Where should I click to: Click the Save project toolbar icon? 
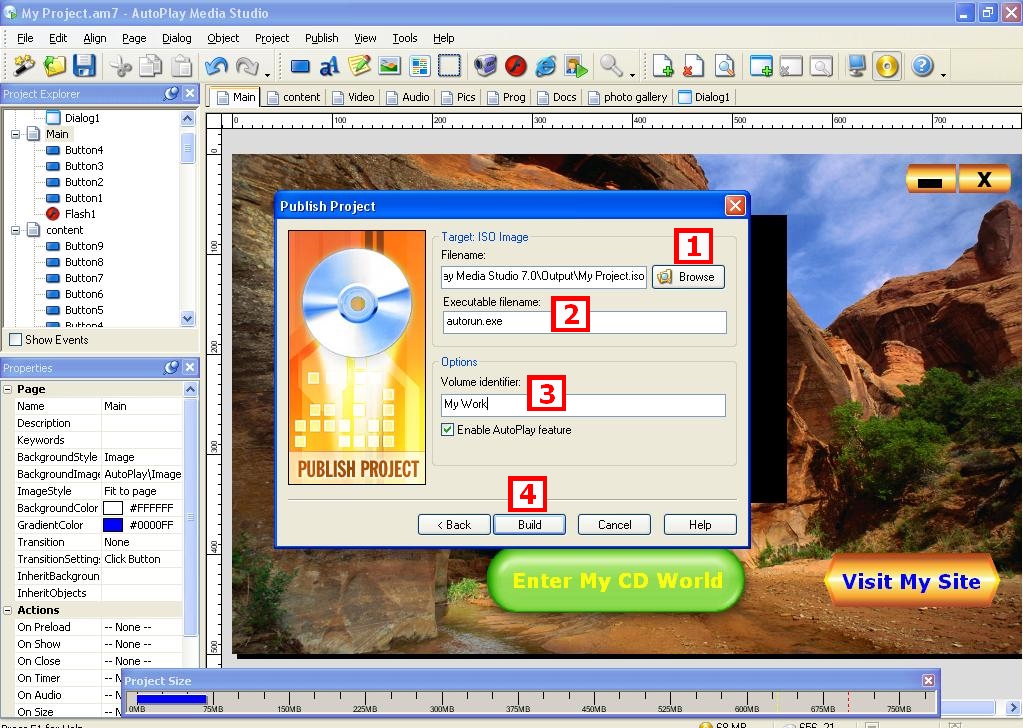click(x=84, y=66)
